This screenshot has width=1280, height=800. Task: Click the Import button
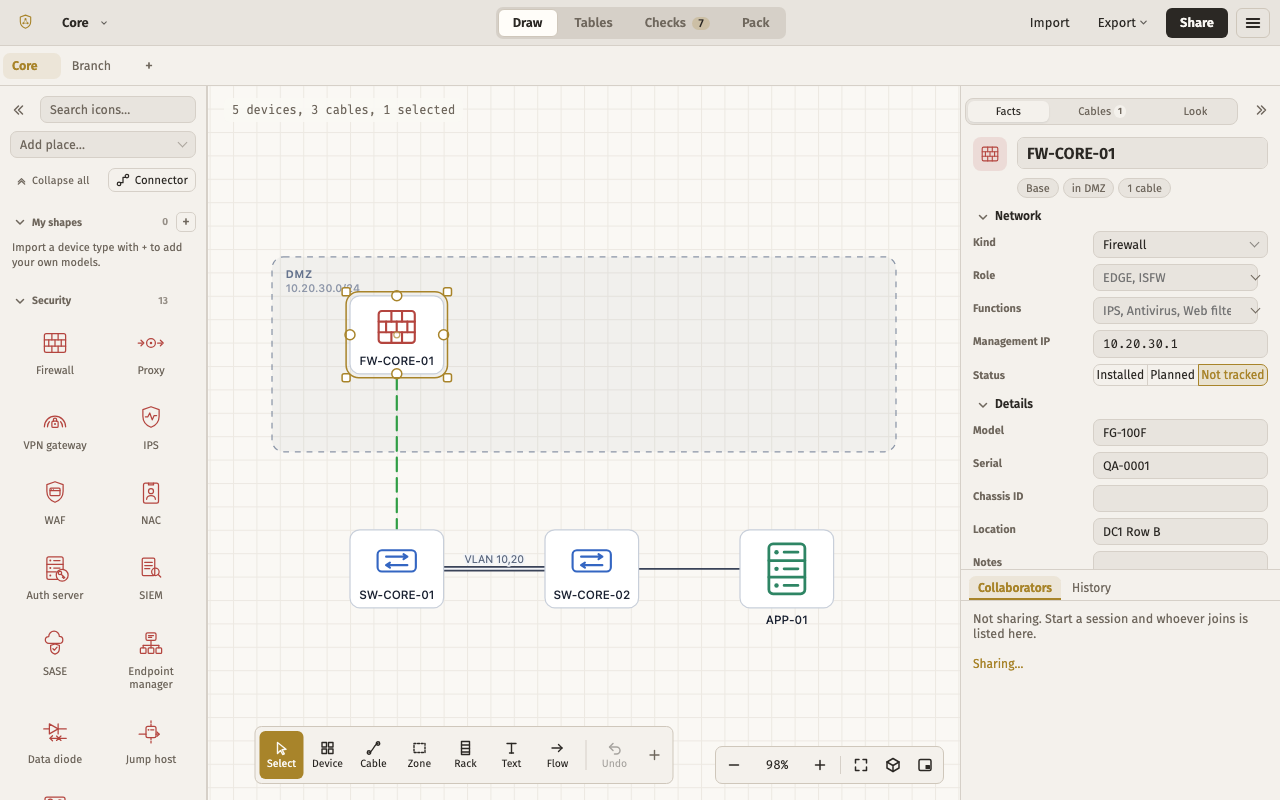coord(1049,23)
